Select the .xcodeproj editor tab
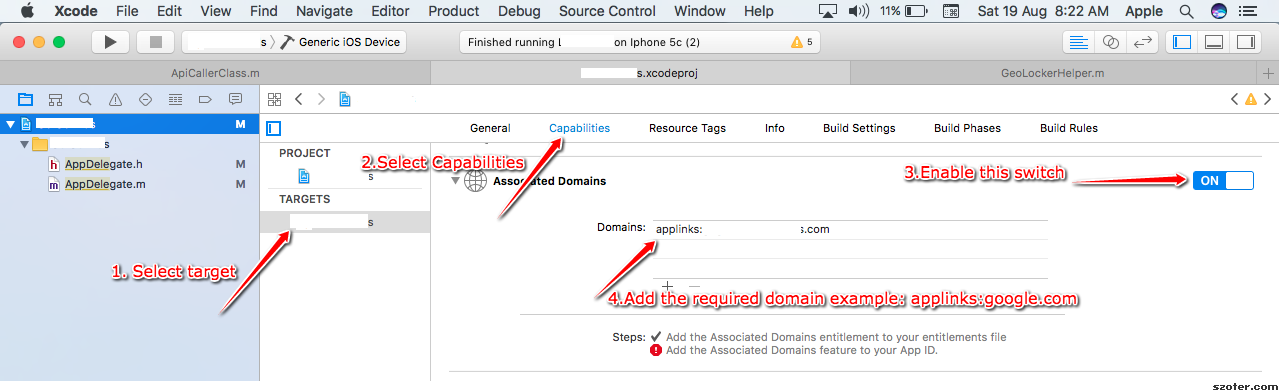Image resolution: width=1279 pixels, height=392 pixels. tap(640, 73)
